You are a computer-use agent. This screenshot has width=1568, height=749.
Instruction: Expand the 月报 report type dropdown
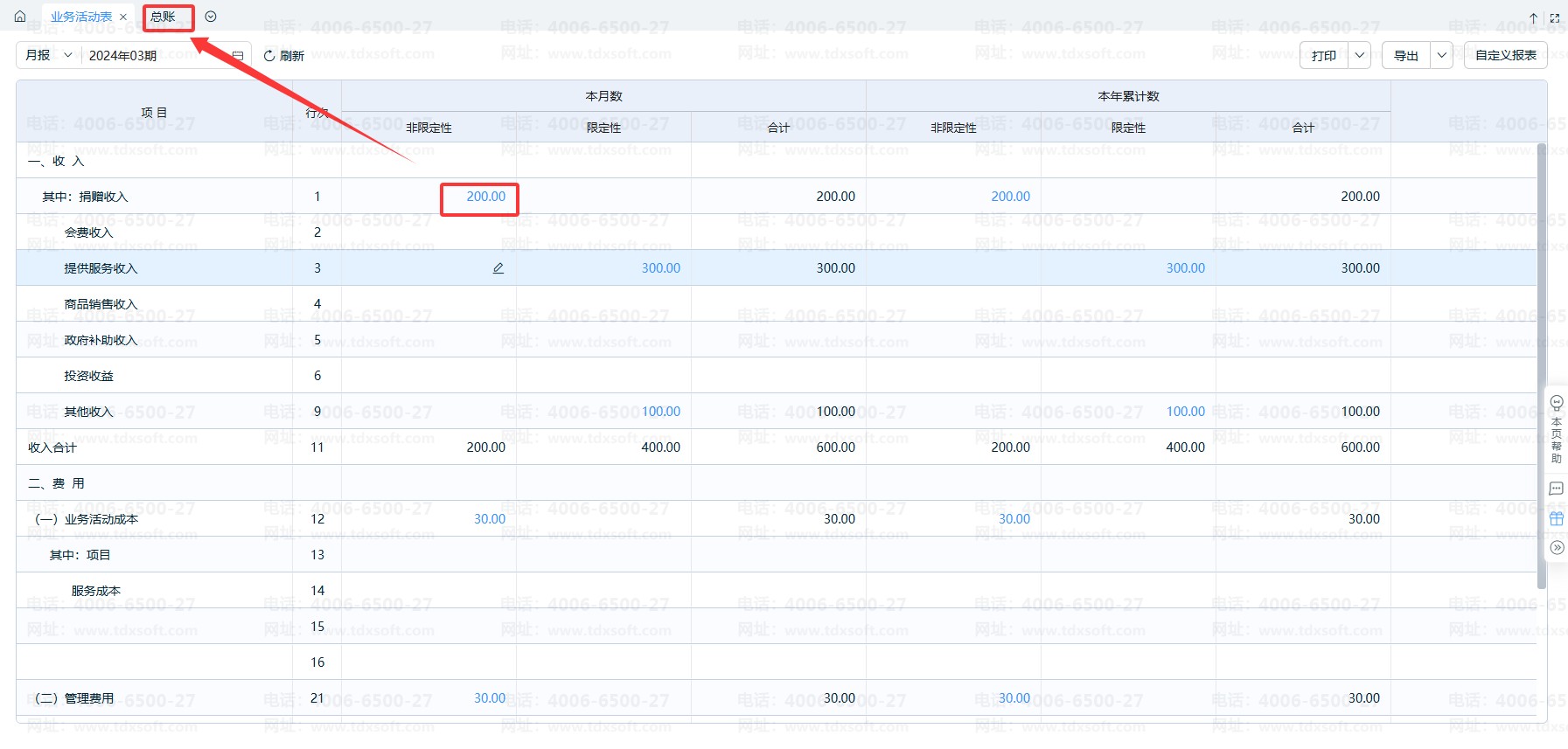pyautogui.click(x=48, y=55)
